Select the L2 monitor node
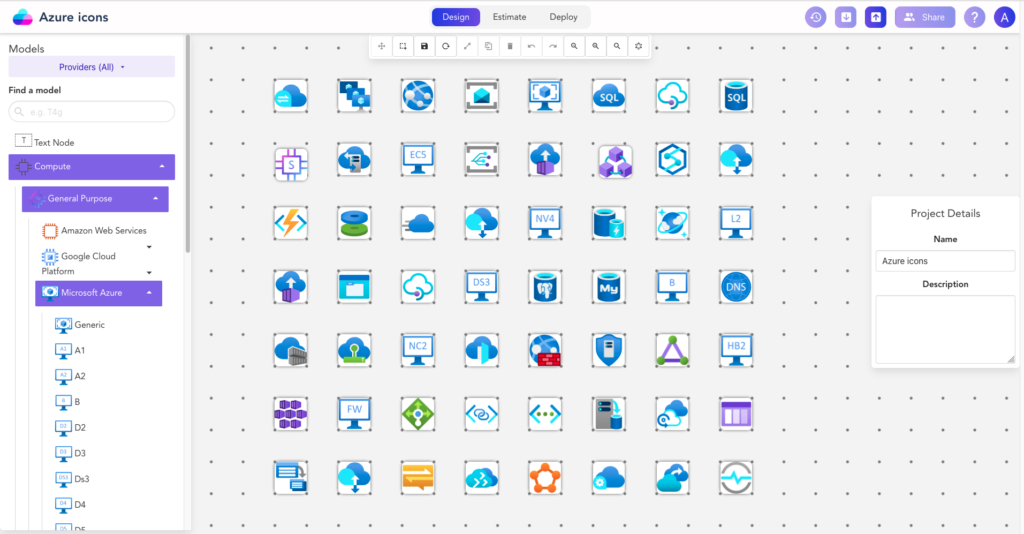 (x=736, y=223)
